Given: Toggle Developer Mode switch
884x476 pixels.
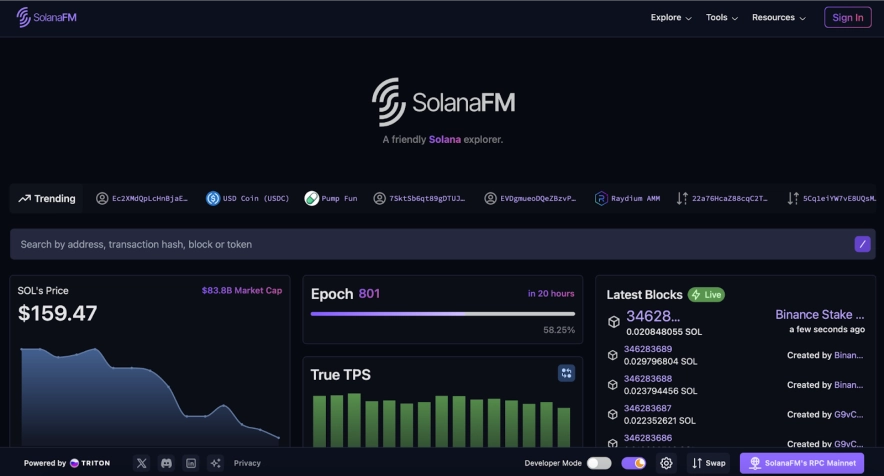Looking at the screenshot, I should [x=599, y=463].
